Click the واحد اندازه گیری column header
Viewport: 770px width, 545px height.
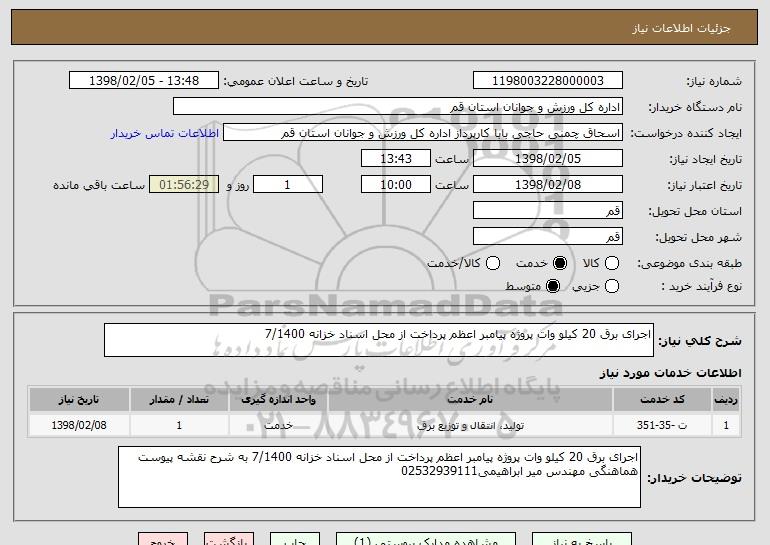[278, 400]
